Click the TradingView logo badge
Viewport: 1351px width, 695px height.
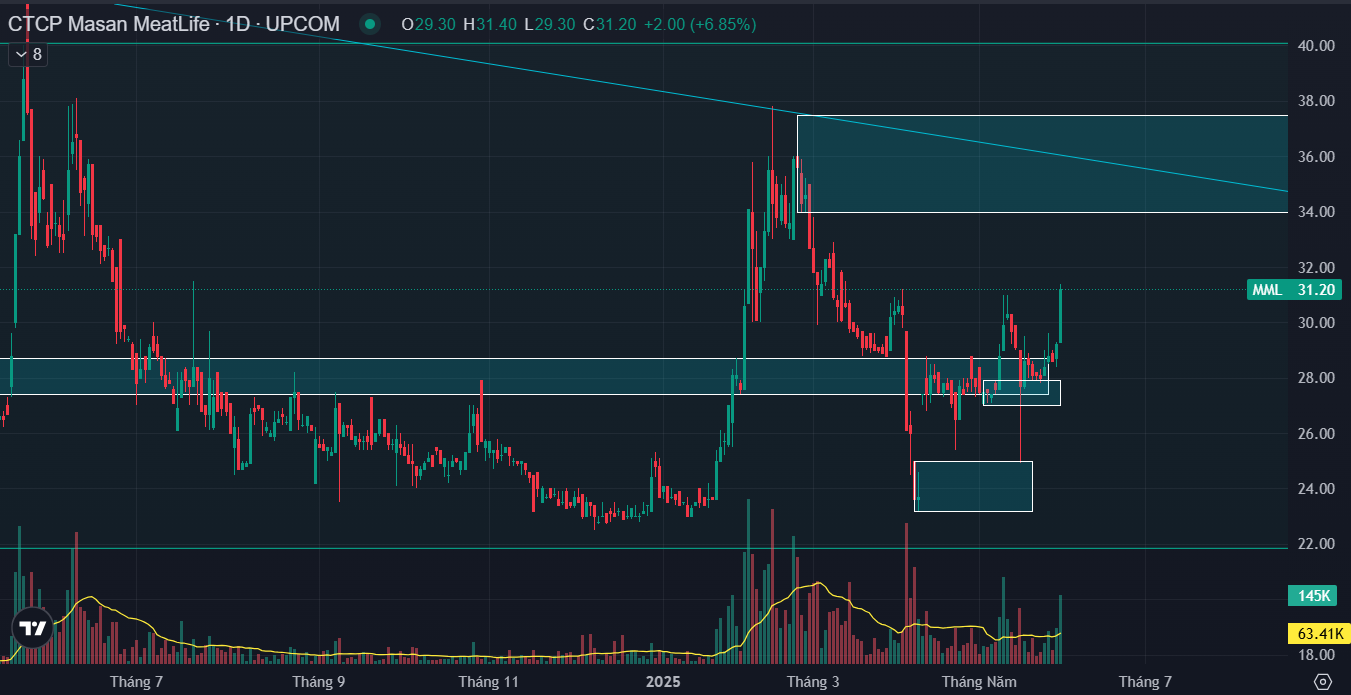(32, 628)
